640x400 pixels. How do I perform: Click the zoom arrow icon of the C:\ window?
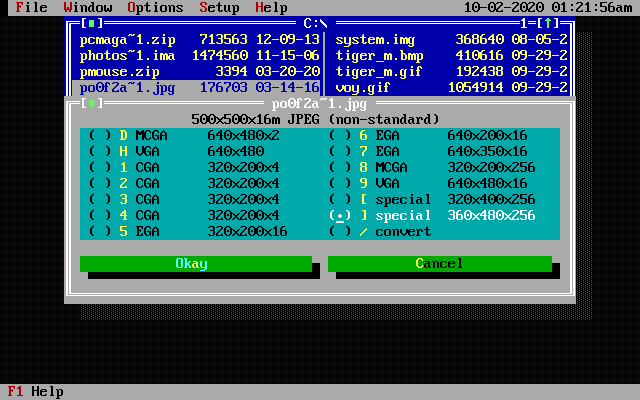pos(548,23)
